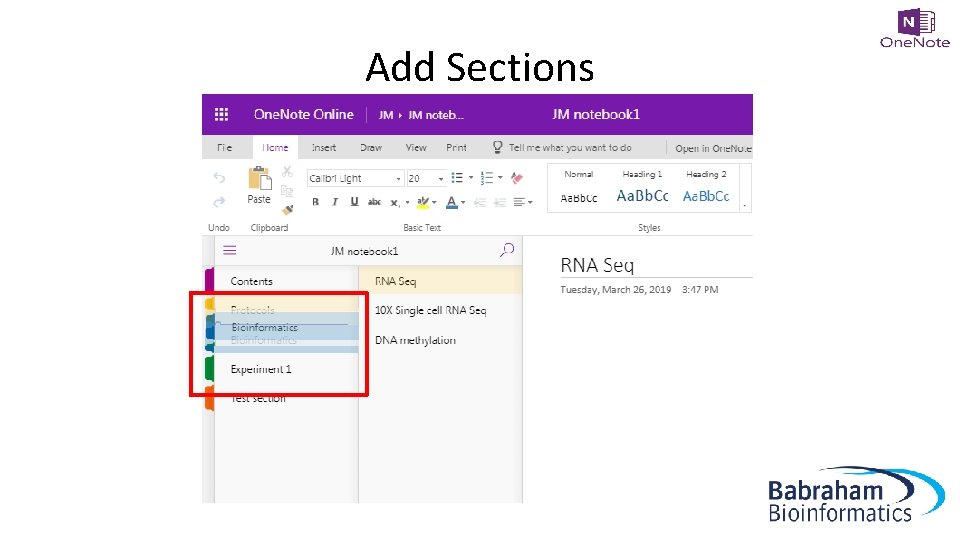This screenshot has width=960, height=540.
Task: Apply the Heading 2 style
Action: coord(706,187)
